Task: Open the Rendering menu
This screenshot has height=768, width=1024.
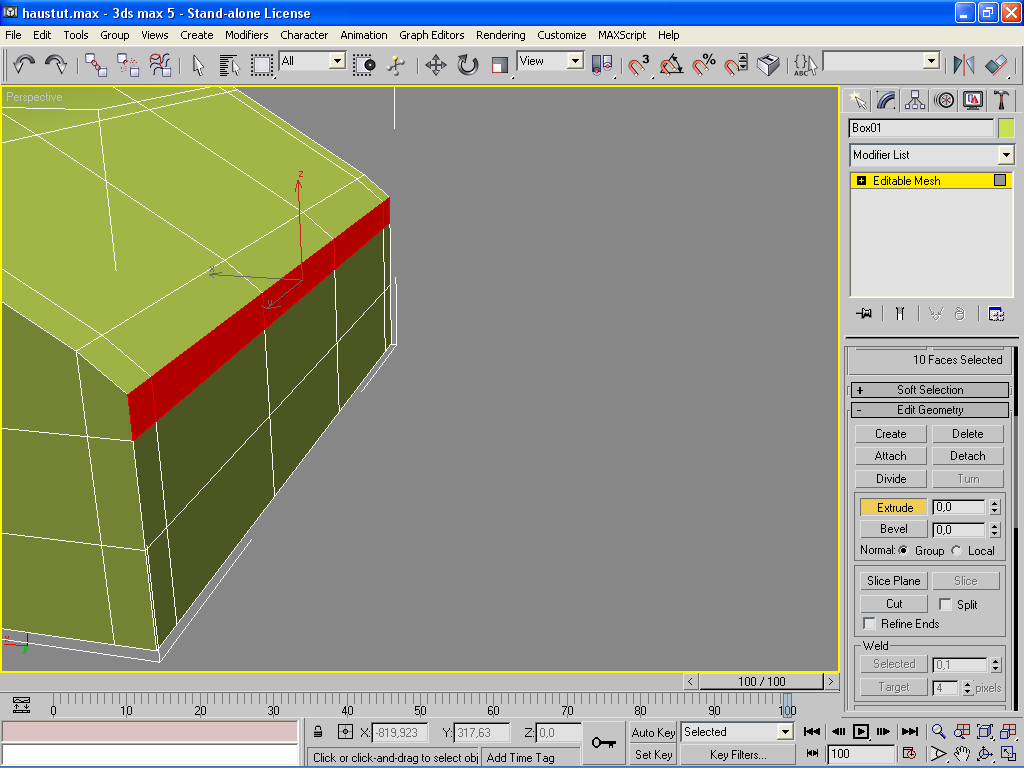Action: (x=500, y=35)
